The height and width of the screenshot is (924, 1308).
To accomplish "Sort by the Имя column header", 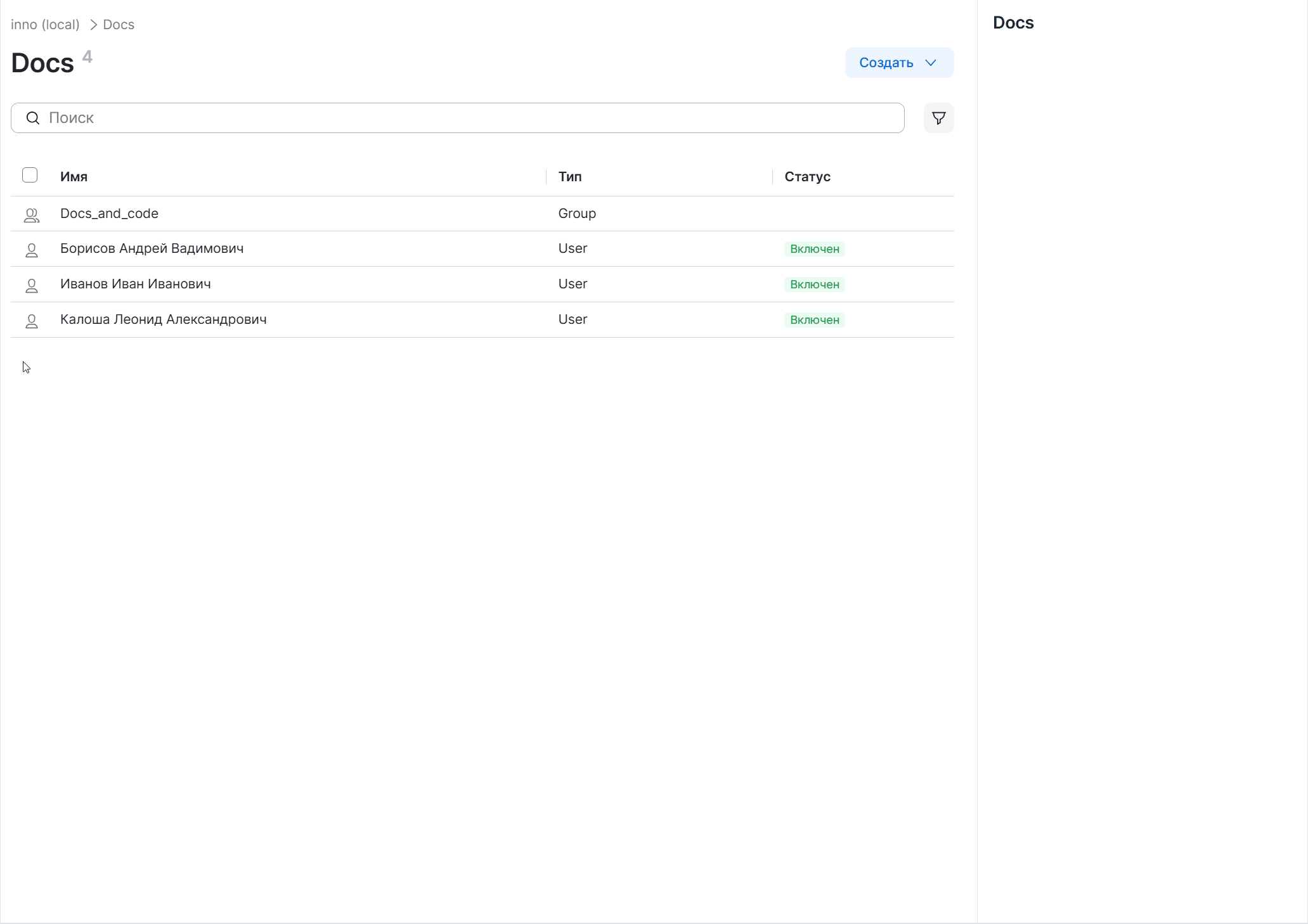I will click(x=74, y=177).
